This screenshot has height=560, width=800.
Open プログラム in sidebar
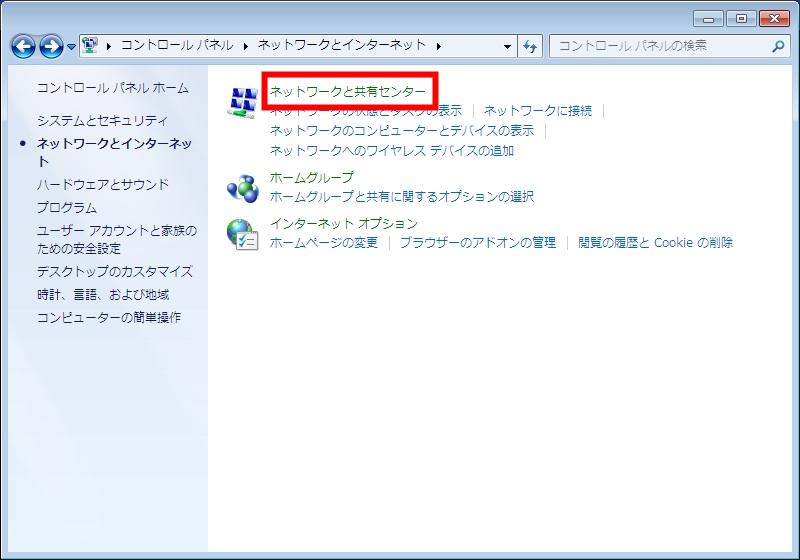coord(67,208)
